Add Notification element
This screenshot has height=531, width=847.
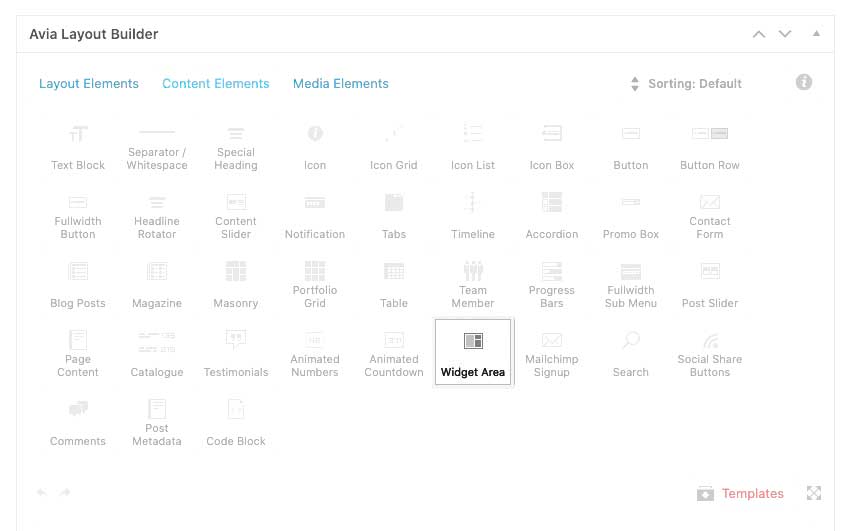(x=315, y=214)
